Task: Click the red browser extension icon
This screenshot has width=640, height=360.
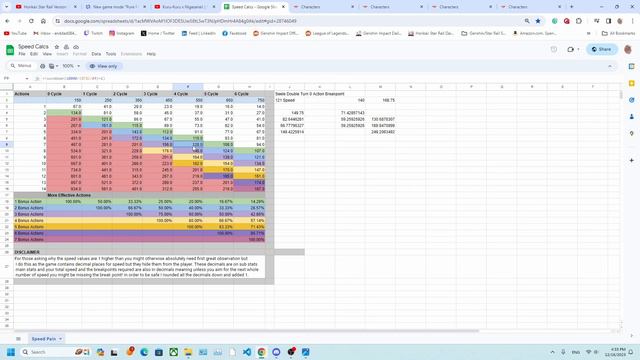Action: click(567, 21)
